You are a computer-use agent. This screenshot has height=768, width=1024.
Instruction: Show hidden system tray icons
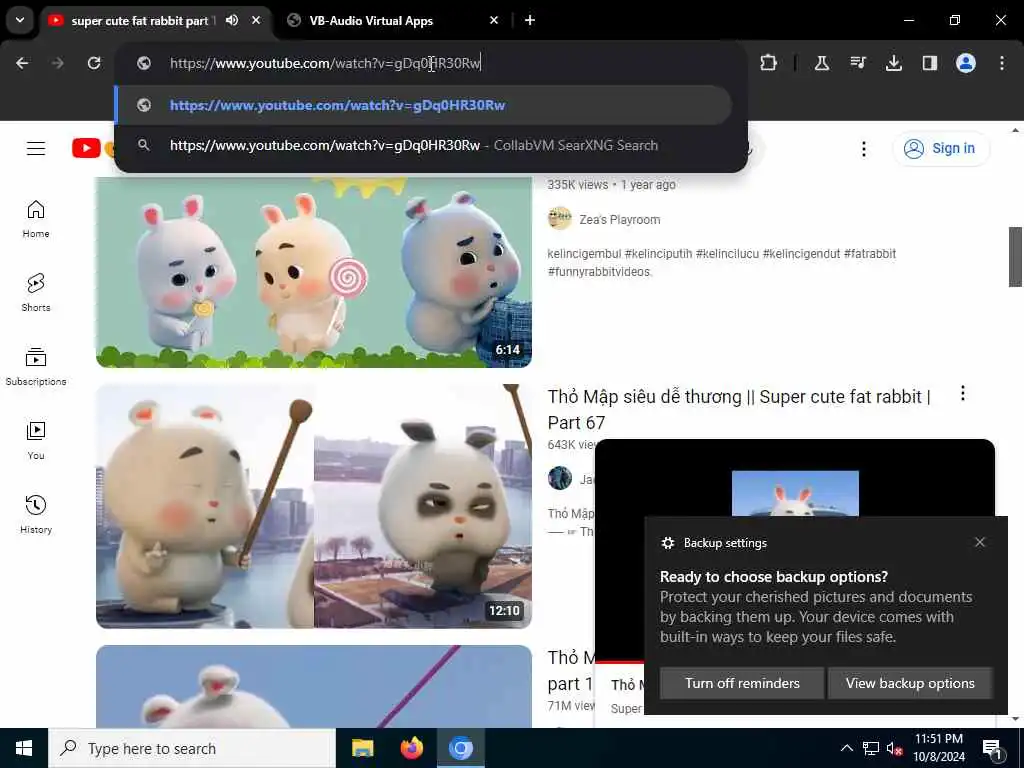(x=846, y=748)
